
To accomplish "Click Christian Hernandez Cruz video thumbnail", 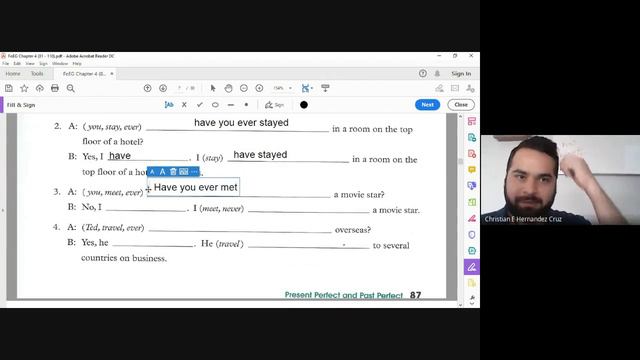I will tap(560, 180).
